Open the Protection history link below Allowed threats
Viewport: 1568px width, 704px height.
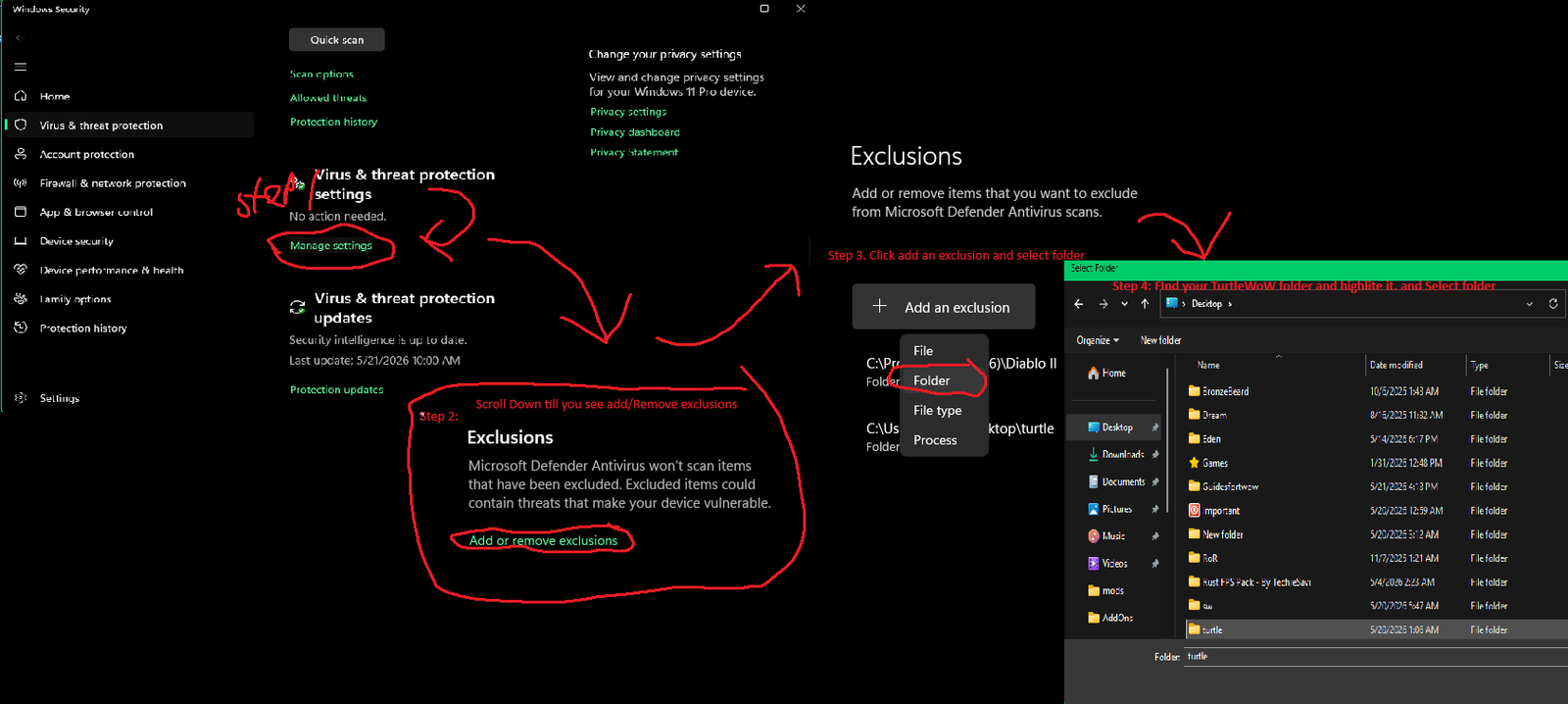click(x=333, y=122)
